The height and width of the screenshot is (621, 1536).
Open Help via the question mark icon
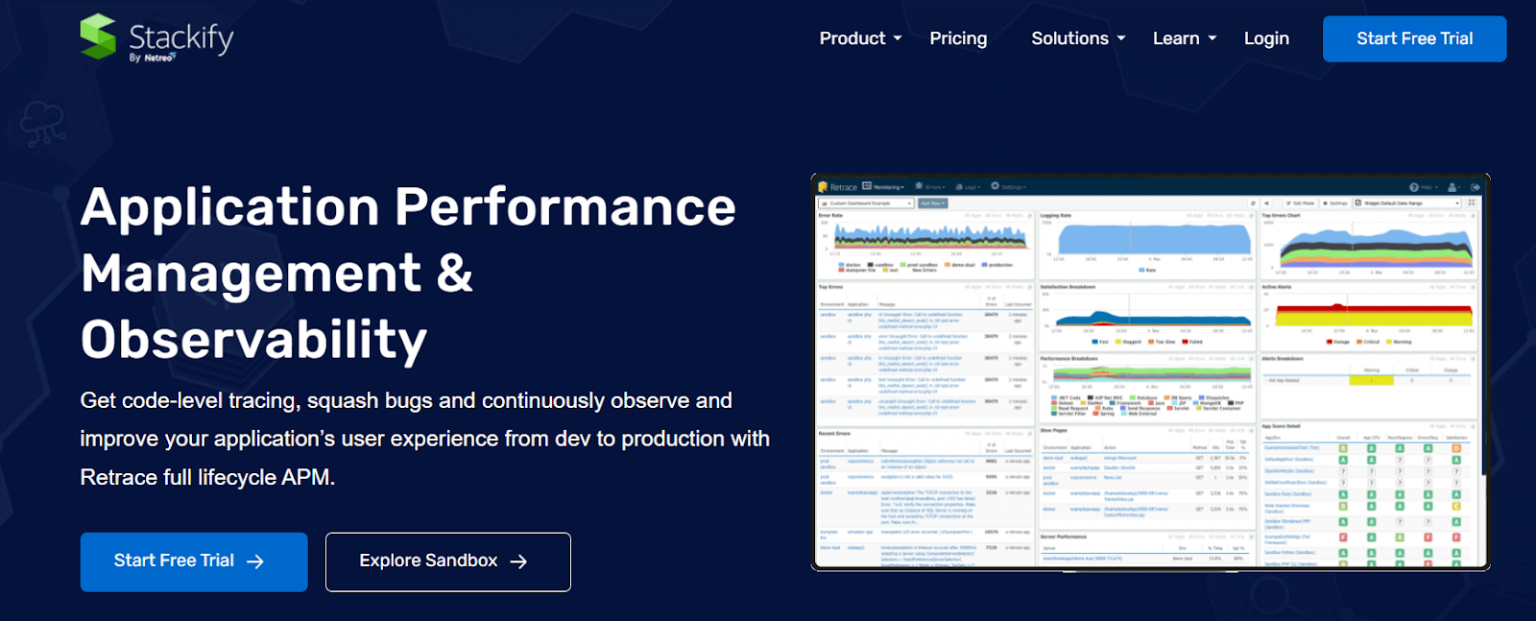click(1414, 186)
